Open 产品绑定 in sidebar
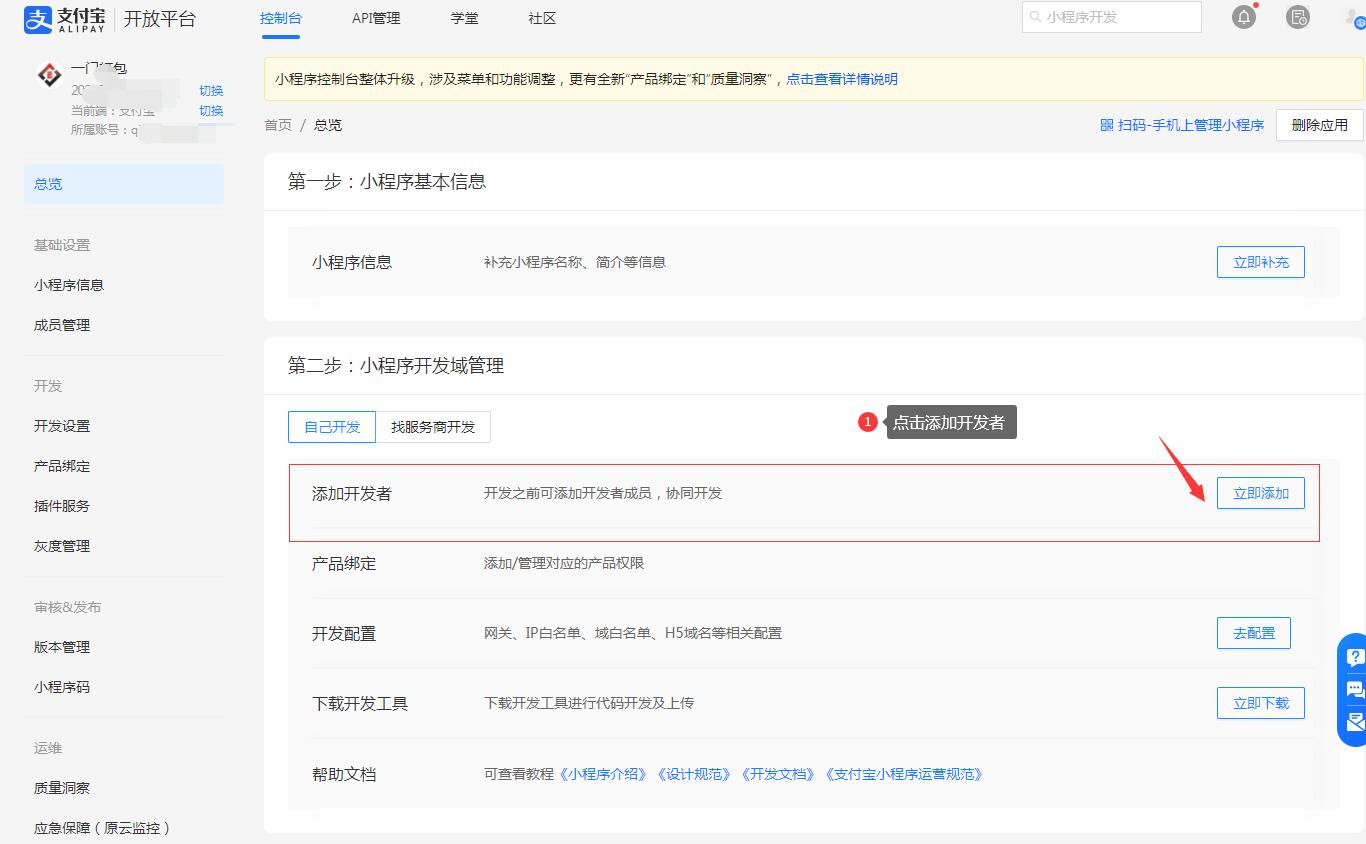 (x=62, y=466)
